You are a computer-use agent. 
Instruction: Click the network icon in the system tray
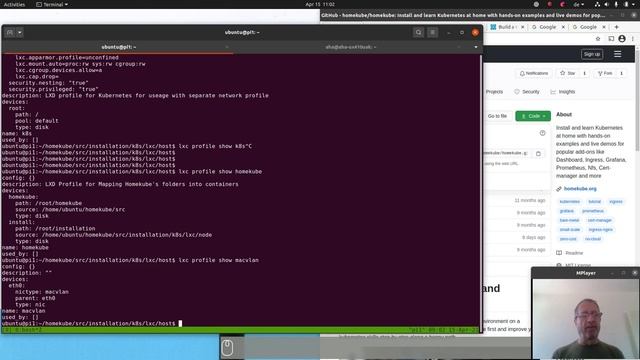click(x=597, y=4)
